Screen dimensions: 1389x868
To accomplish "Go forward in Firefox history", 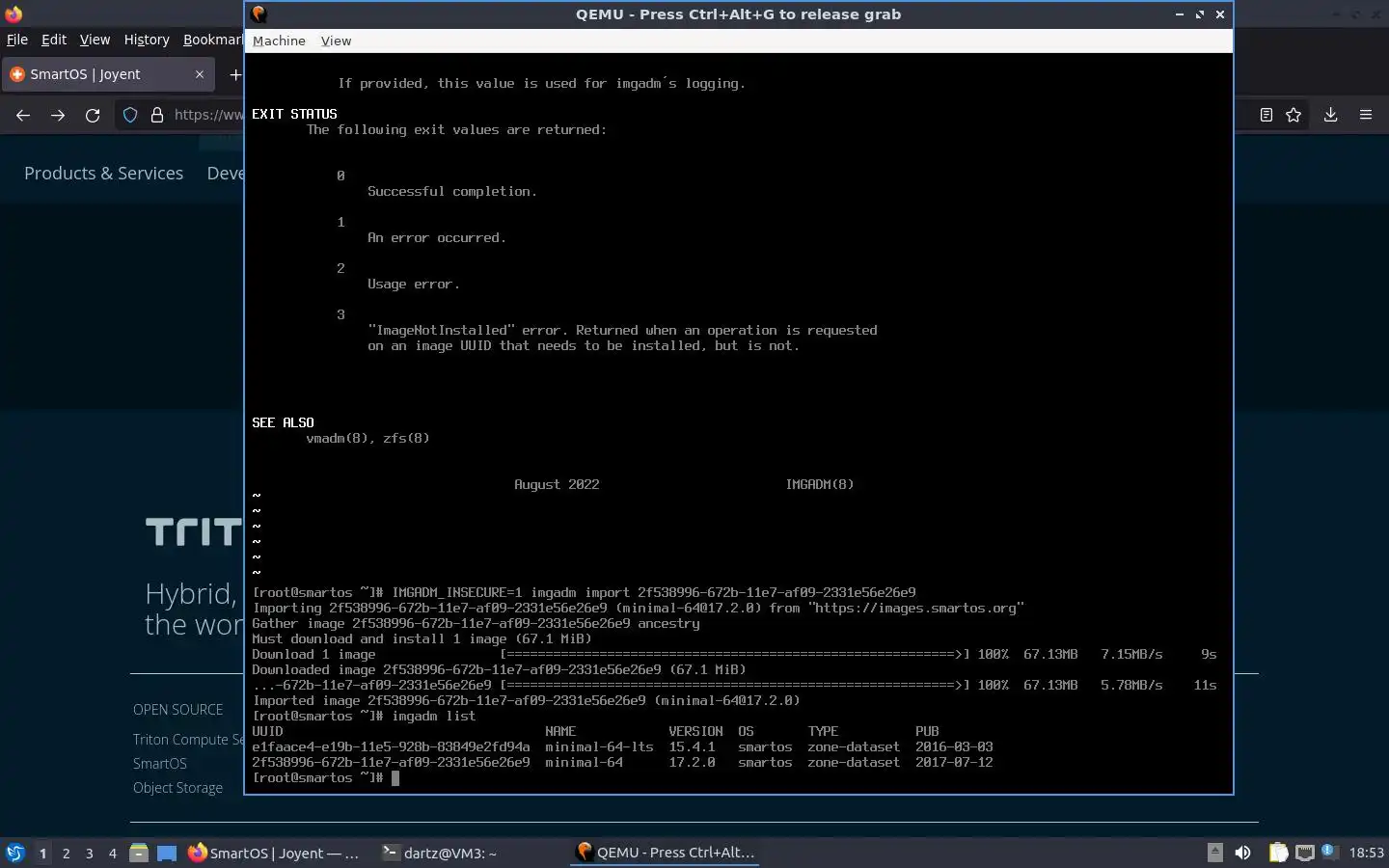I will pos(58,115).
